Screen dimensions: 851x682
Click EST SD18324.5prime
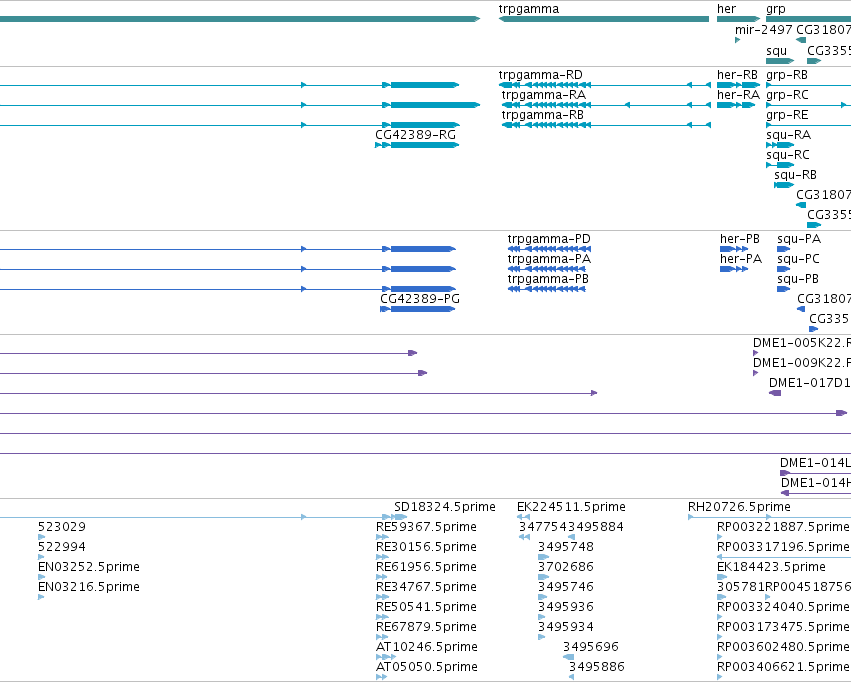pyautogui.click(x=445, y=507)
